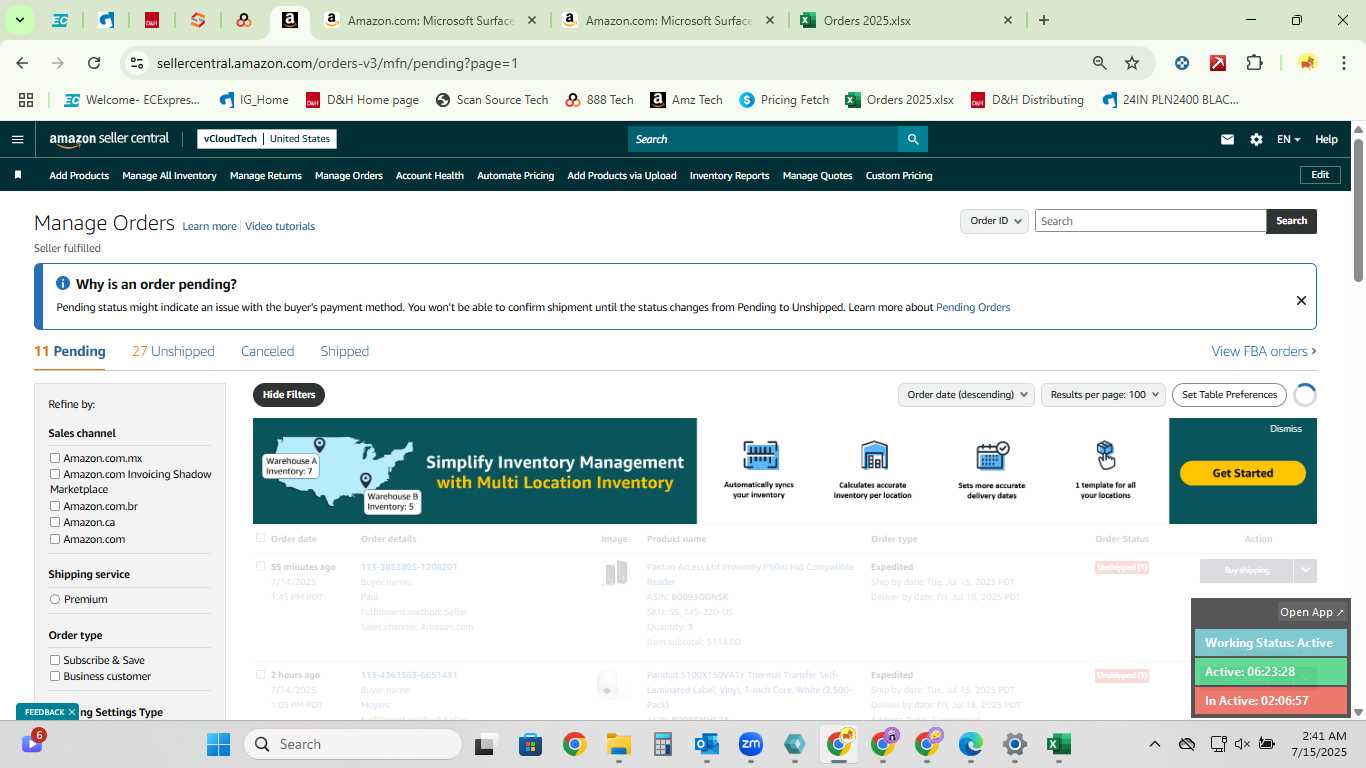This screenshot has width=1366, height=768.
Task: Open Microsoft Edge from the taskbar
Action: (x=971, y=744)
